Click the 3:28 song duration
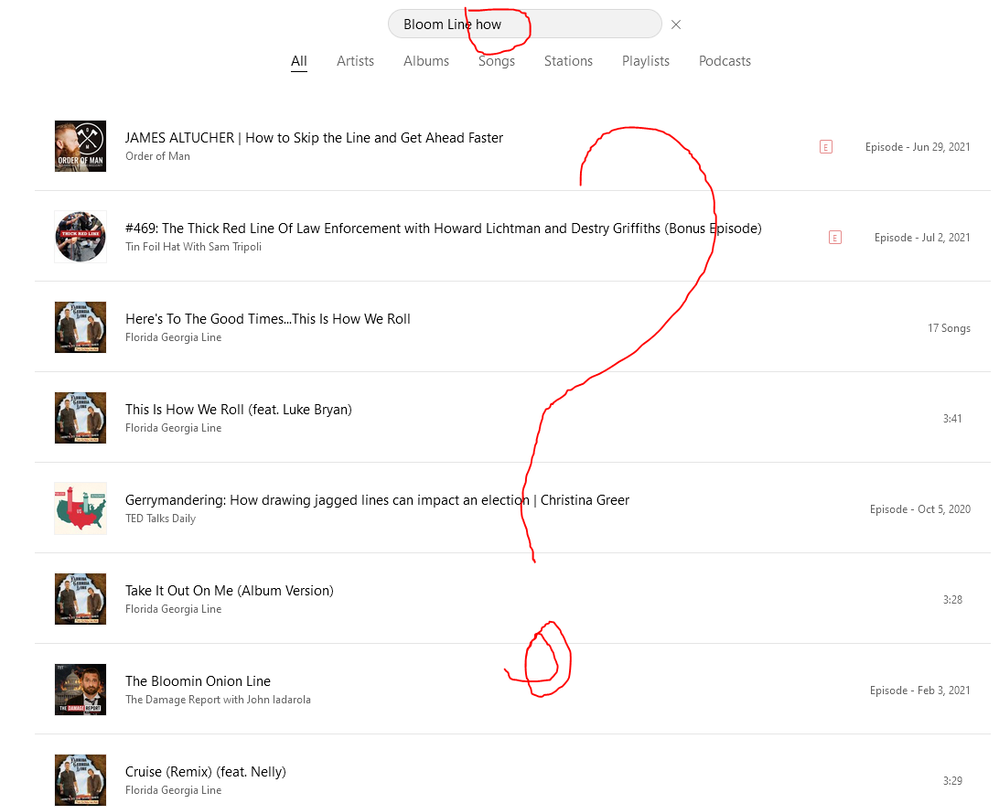 [952, 600]
